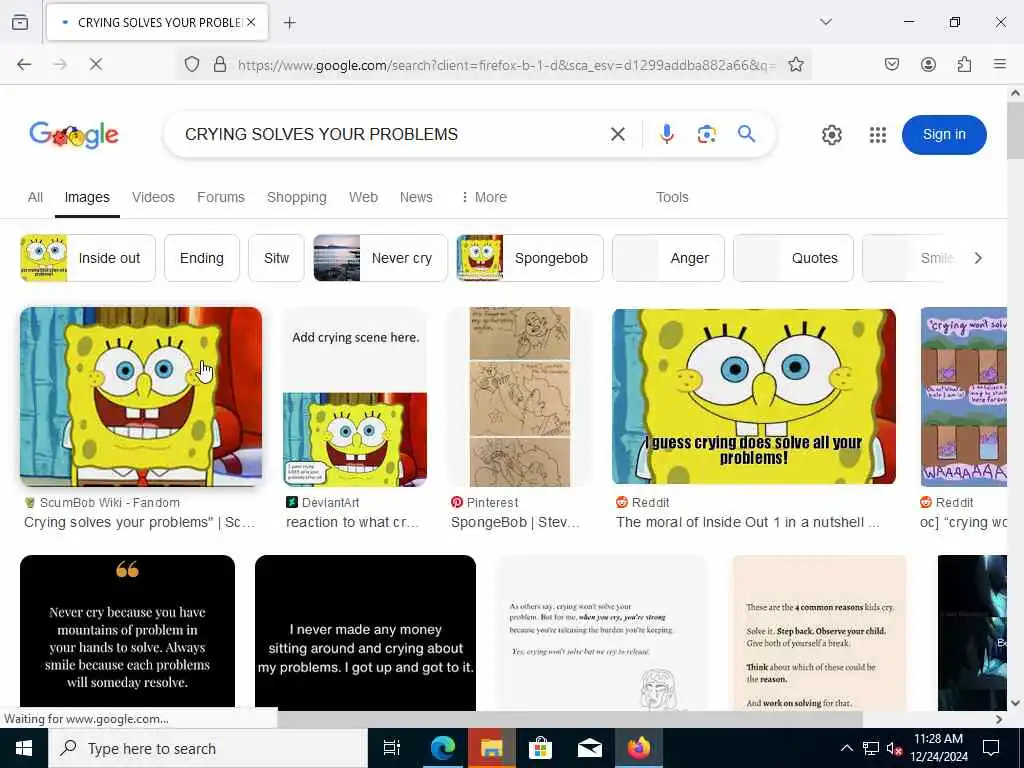Open ScumBob Wiki - Fandom source link
1024x768 pixels.
[109, 502]
